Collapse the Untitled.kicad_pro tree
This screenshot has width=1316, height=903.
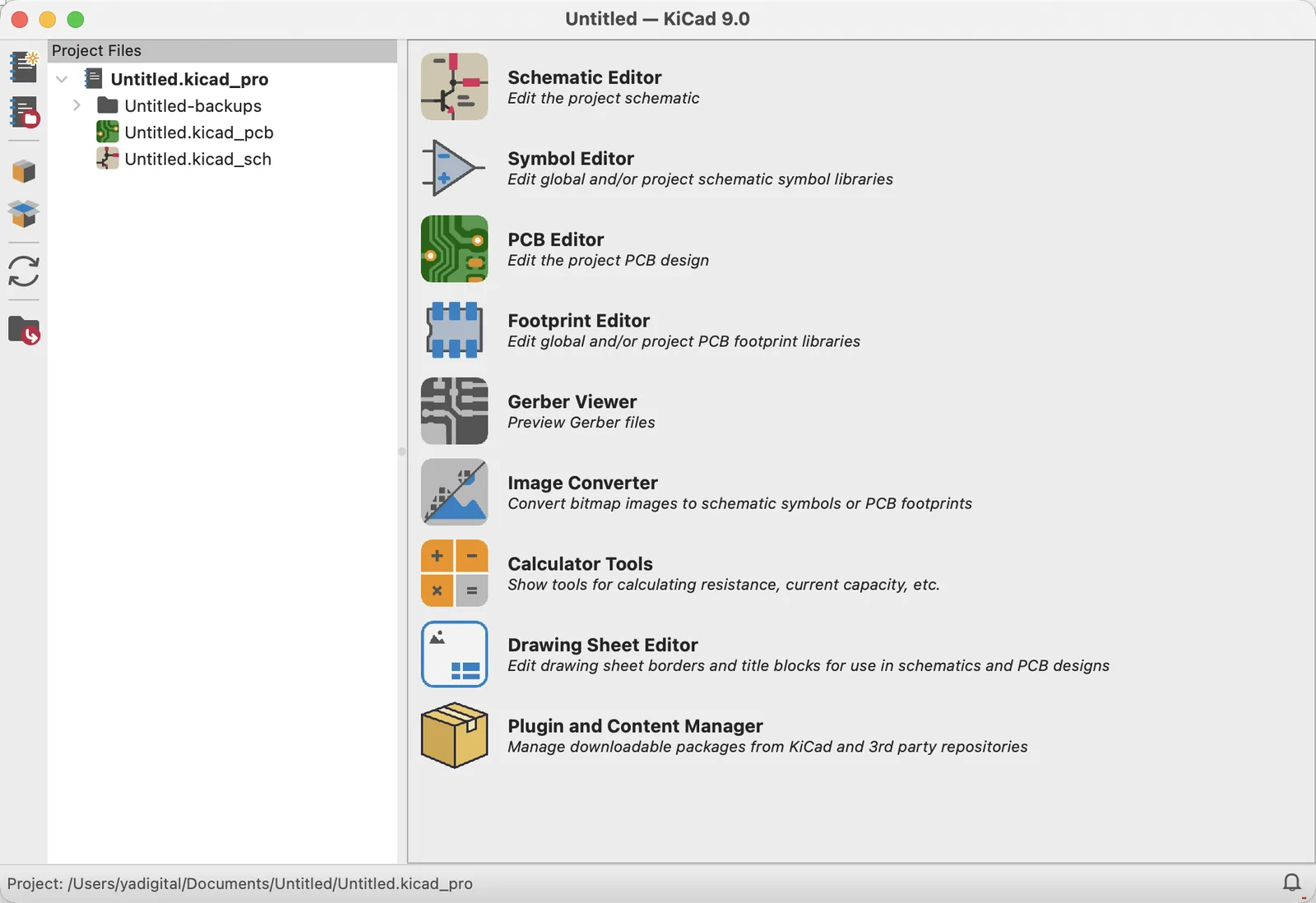click(62, 79)
